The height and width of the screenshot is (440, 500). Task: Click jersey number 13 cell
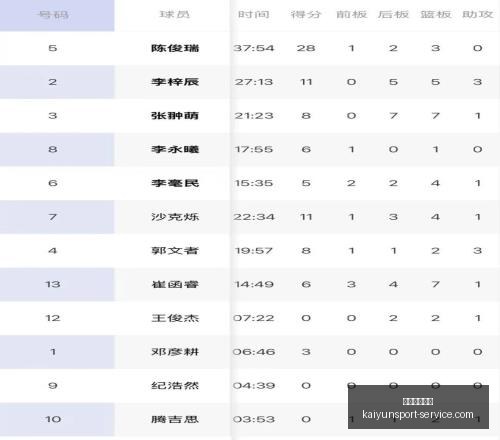(x=53, y=284)
